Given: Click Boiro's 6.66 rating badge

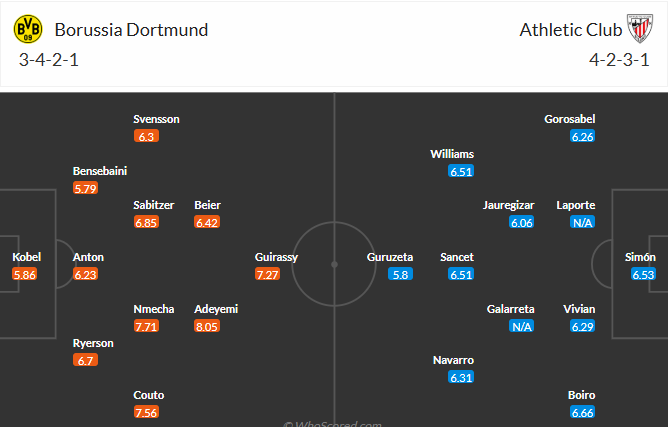Looking at the screenshot, I should pyautogui.click(x=583, y=412).
